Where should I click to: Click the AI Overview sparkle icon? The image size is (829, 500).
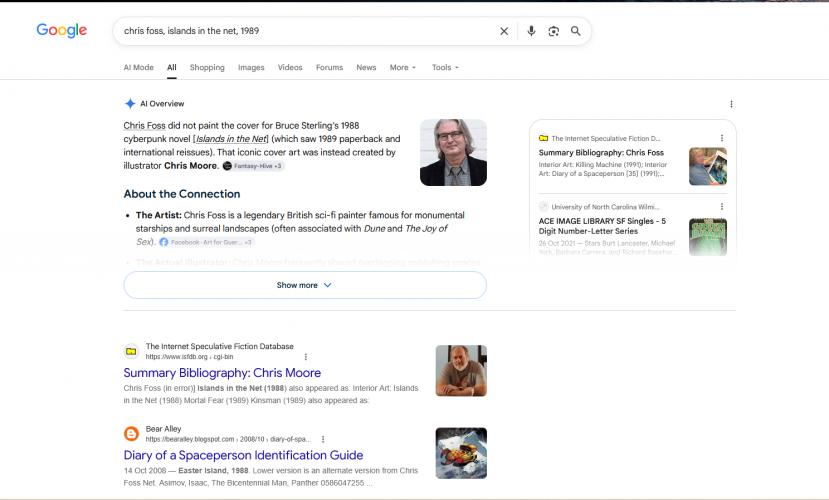click(130, 104)
